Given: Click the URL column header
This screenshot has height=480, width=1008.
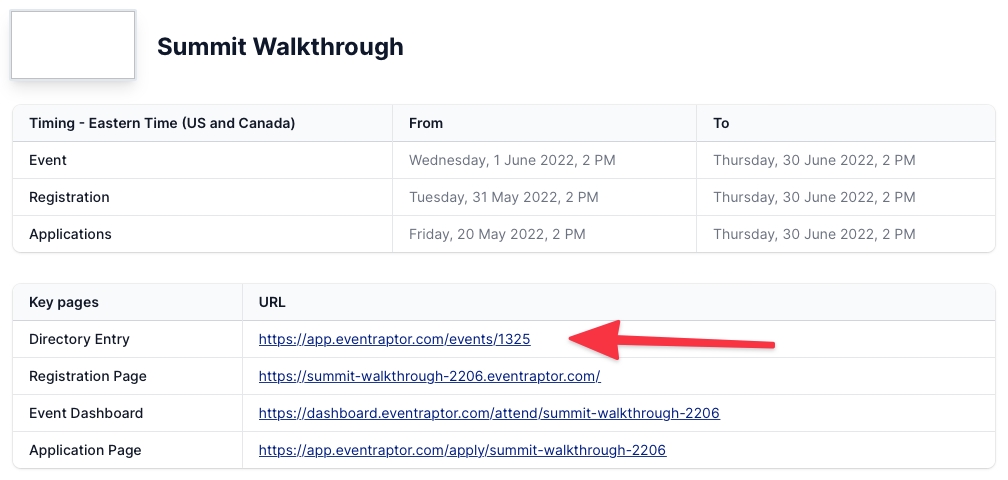Looking at the screenshot, I should coord(273,302).
